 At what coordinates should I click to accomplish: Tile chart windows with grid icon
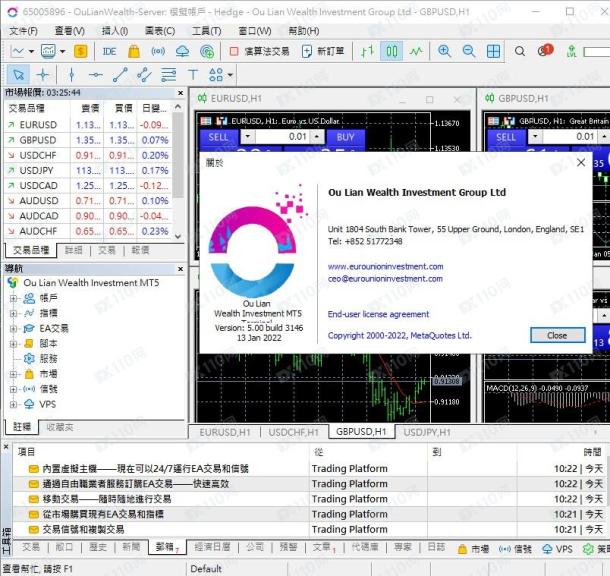pyautogui.click(x=493, y=51)
